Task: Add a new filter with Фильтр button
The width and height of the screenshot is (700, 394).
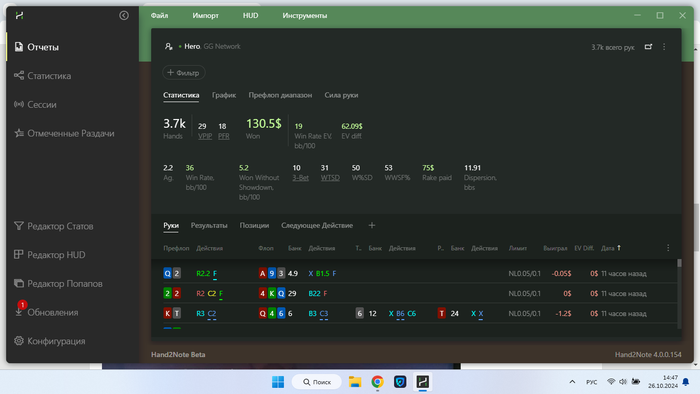Action: 183,73
